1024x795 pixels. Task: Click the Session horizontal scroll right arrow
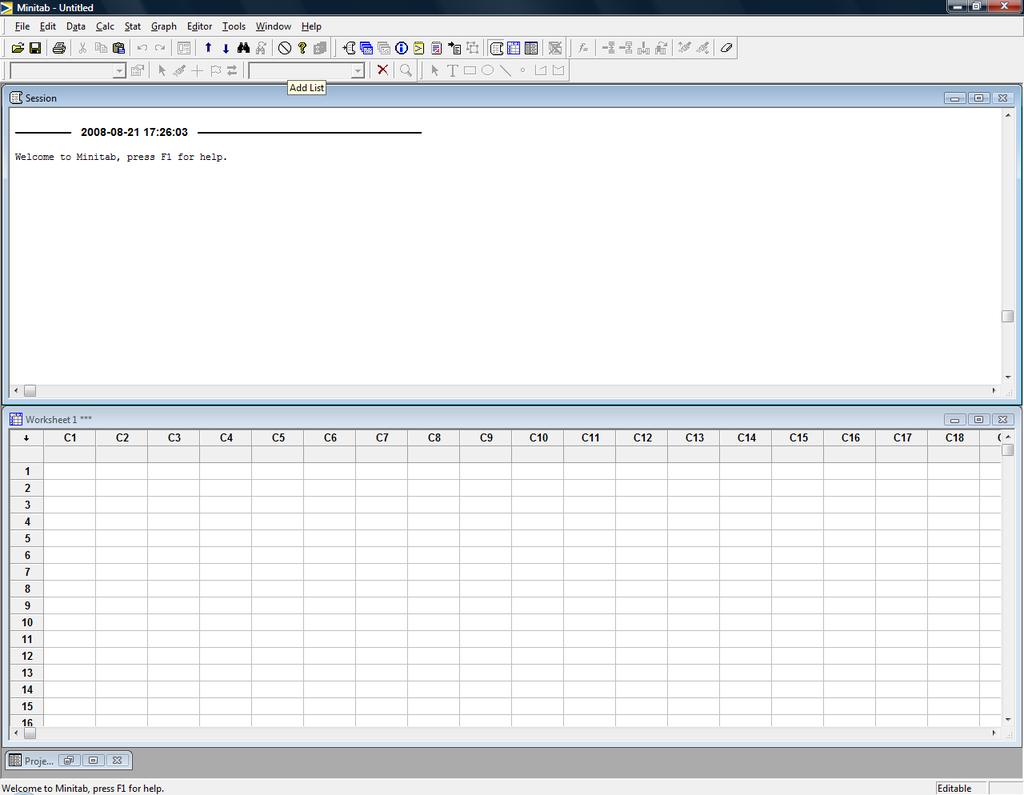(x=994, y=391)
